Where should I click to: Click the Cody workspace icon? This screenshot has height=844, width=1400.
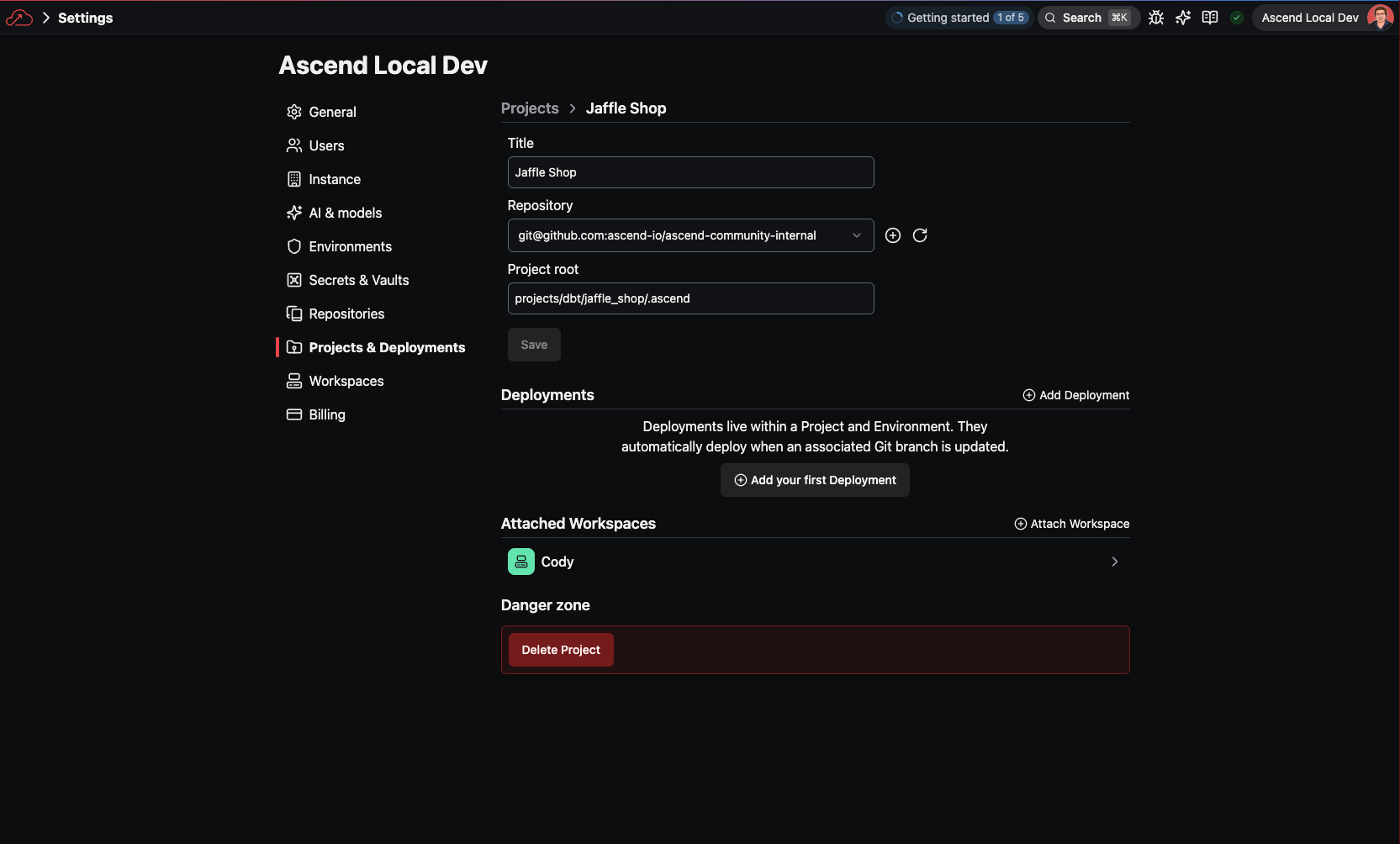tap(520, 562)
